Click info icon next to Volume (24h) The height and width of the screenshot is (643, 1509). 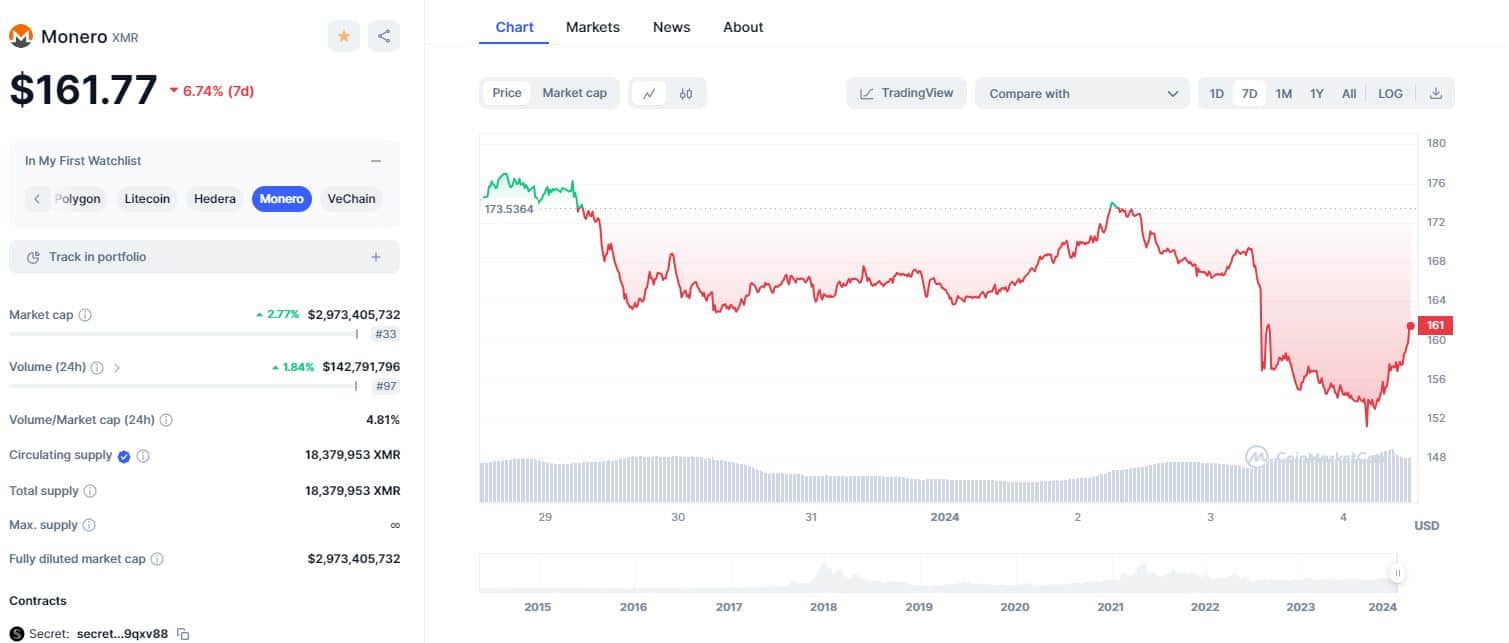click(x=97, y=367)
